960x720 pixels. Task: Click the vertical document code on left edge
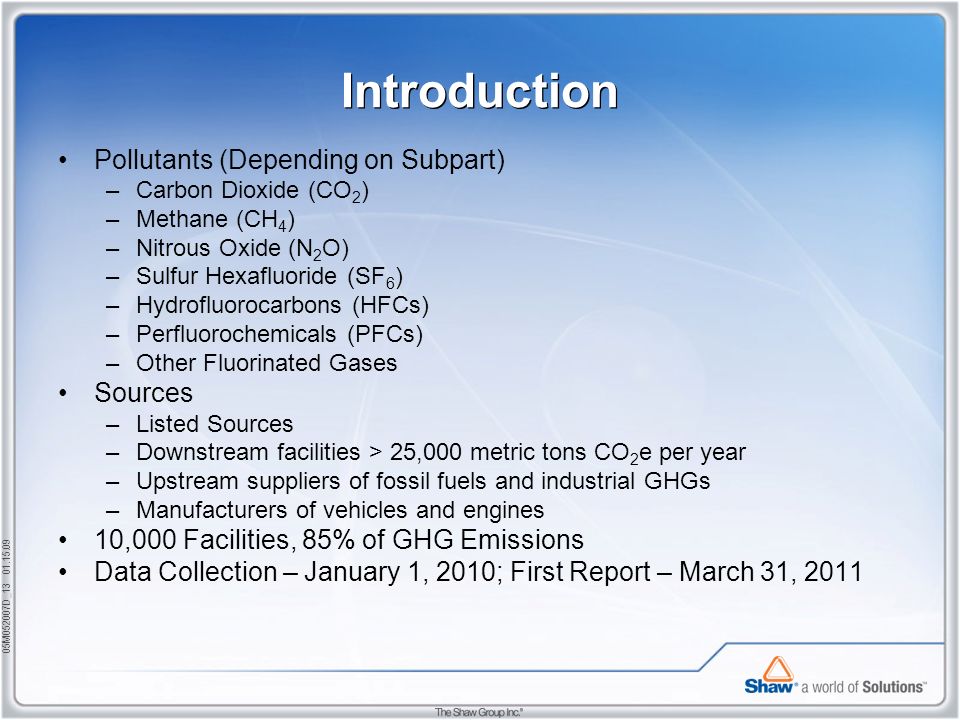(6, 596)
